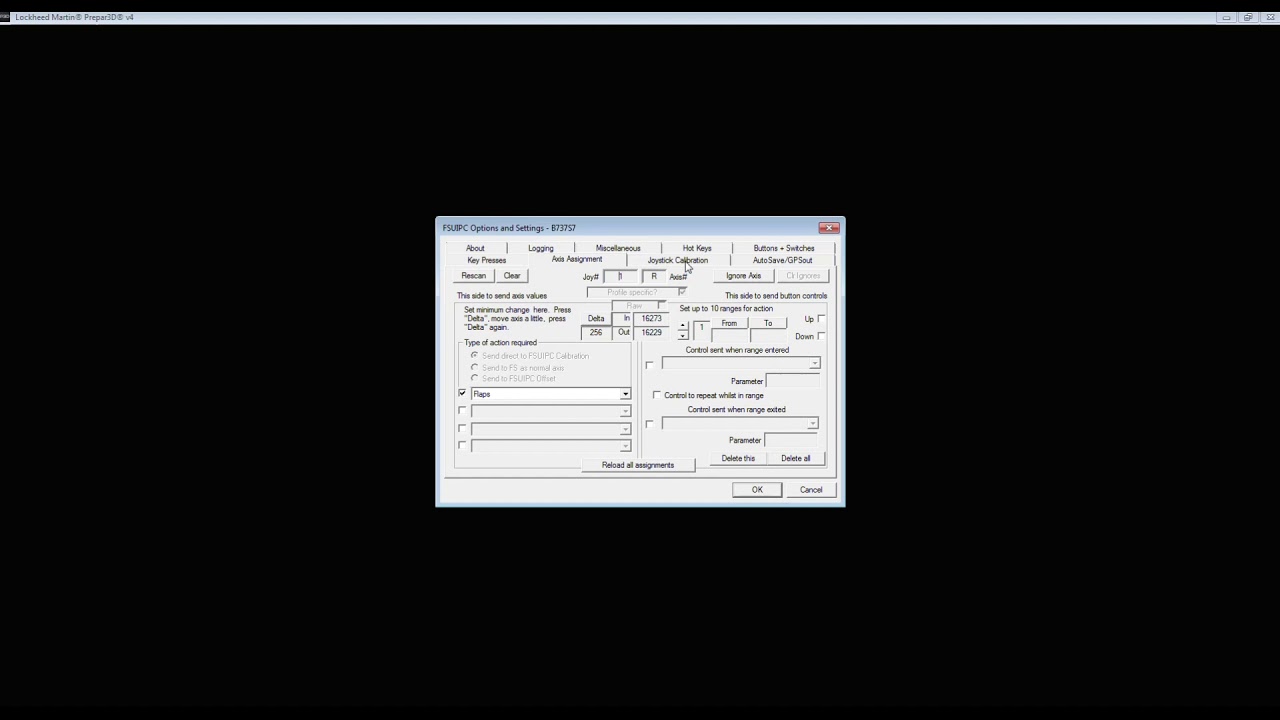Click the Clr Ignores button

pyautogui.click(x=803, y=276)
